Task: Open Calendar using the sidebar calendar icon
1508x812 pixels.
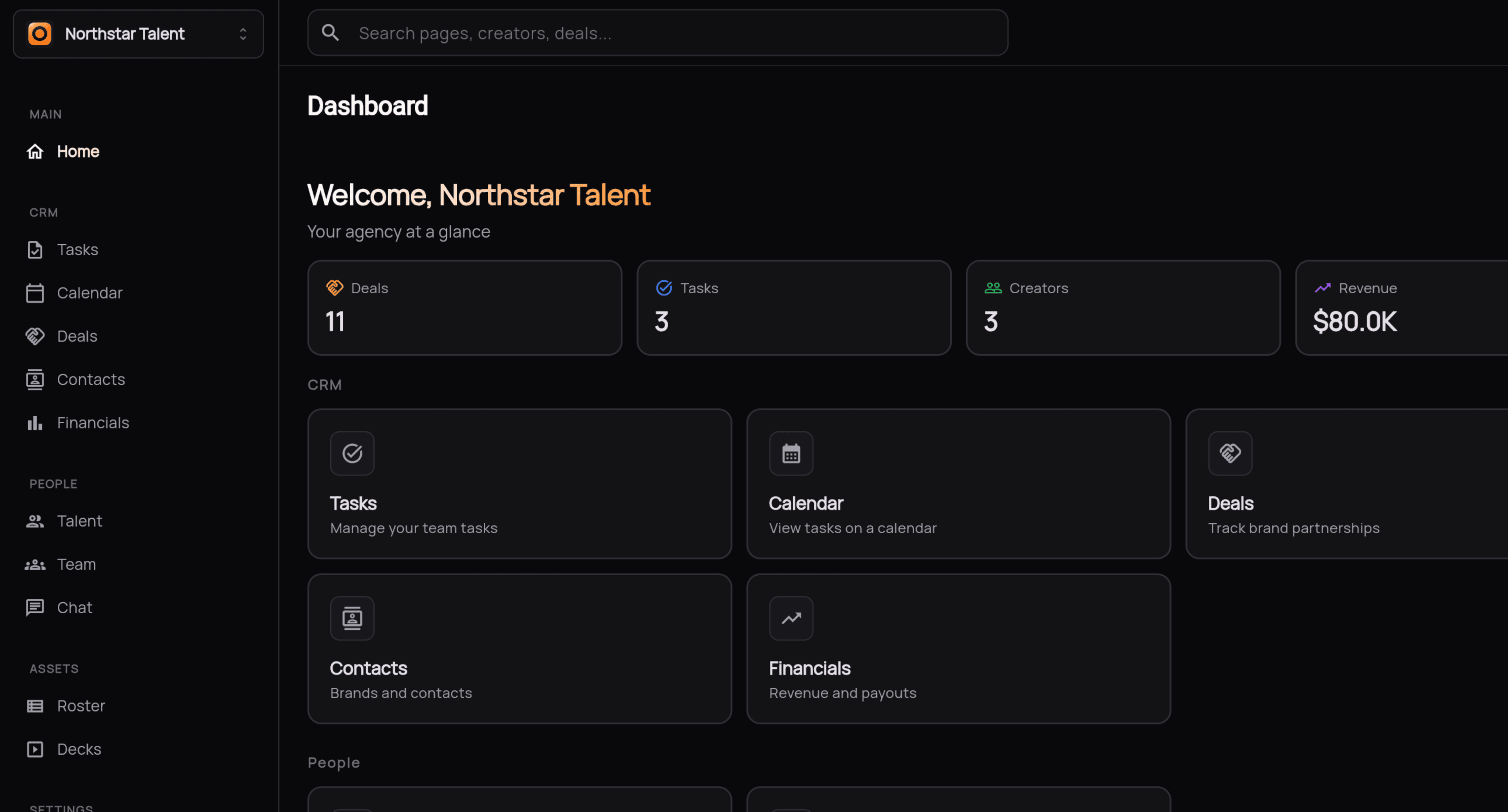Action: point(35,293)
